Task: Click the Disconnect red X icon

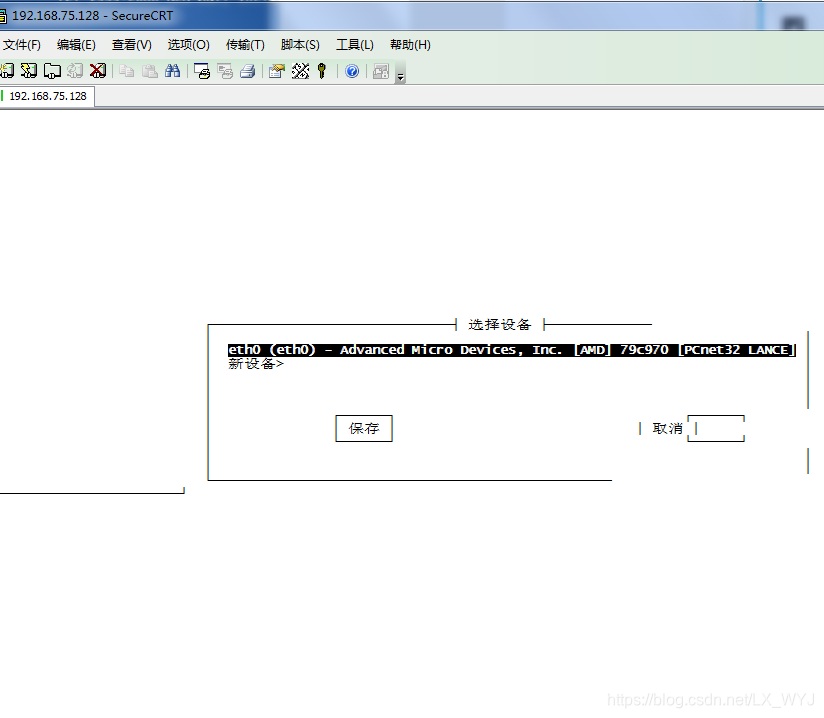Action: pos(98,71)
